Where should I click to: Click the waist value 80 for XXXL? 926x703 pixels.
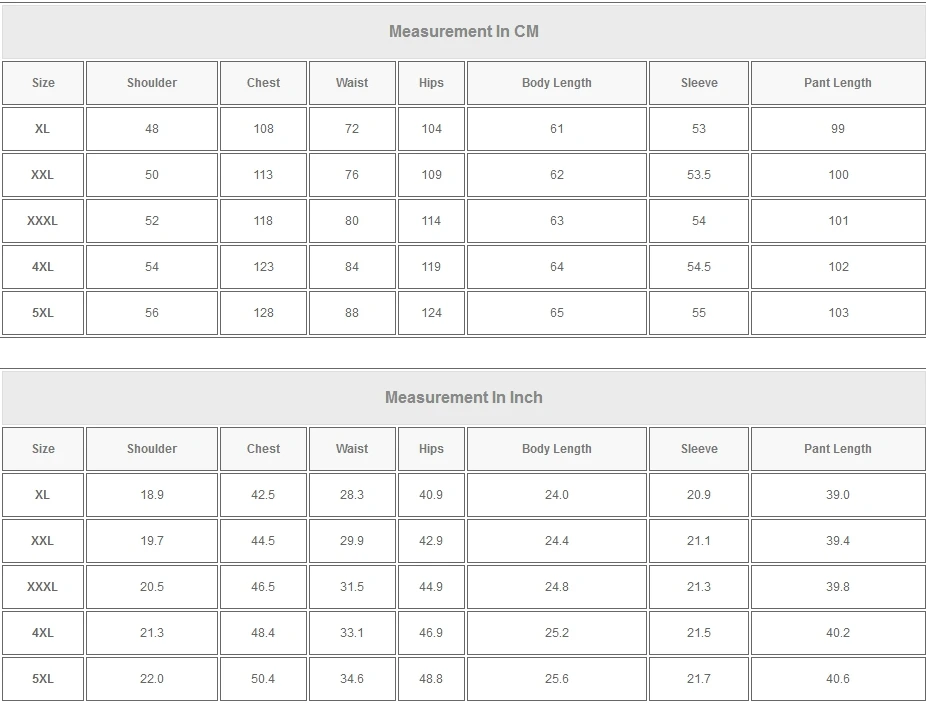click(x=352, y=221)
